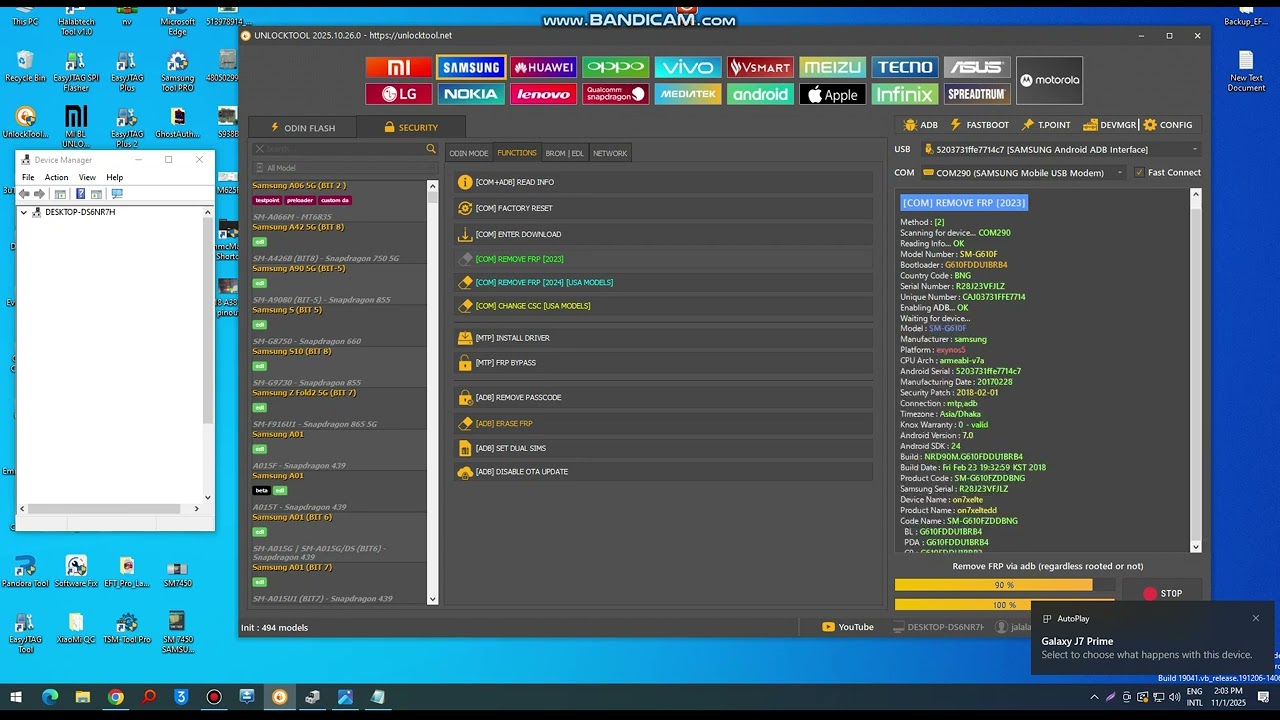Run [MTP] INSTALL DRIVER
This screenshot has height=720, width=1280.
click(663, 338)
